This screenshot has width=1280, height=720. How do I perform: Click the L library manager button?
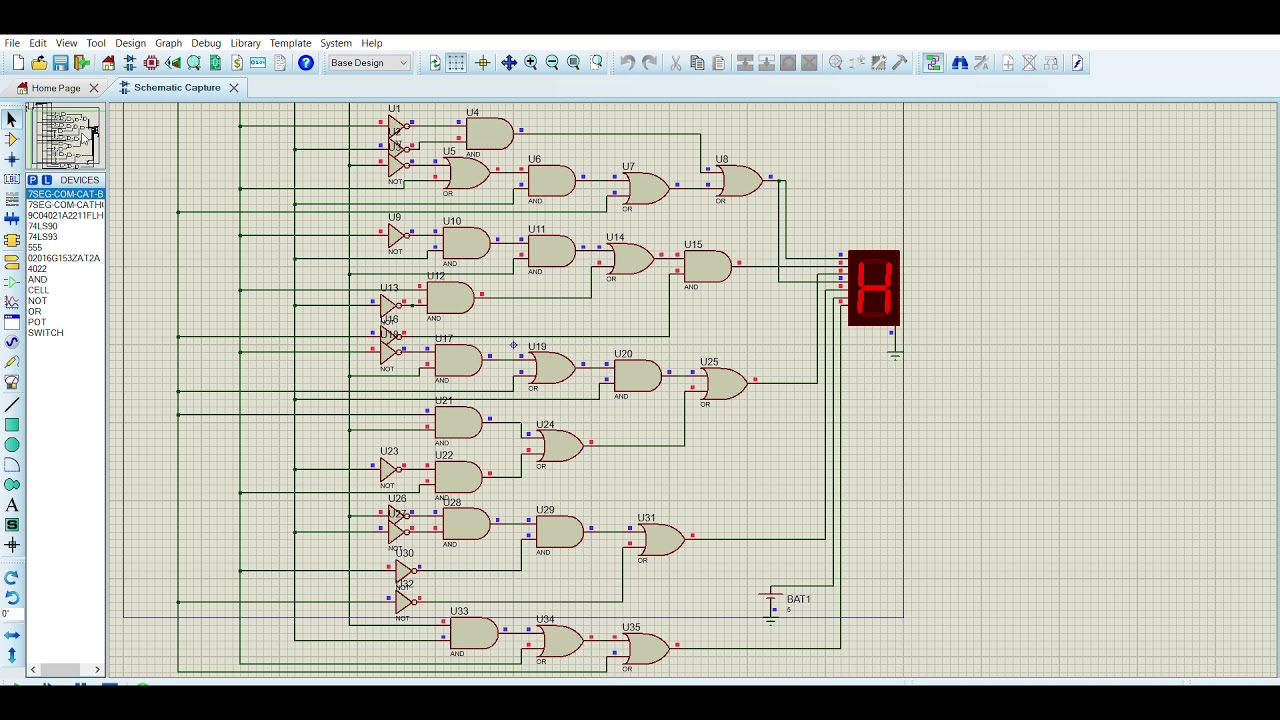(46, 180)
